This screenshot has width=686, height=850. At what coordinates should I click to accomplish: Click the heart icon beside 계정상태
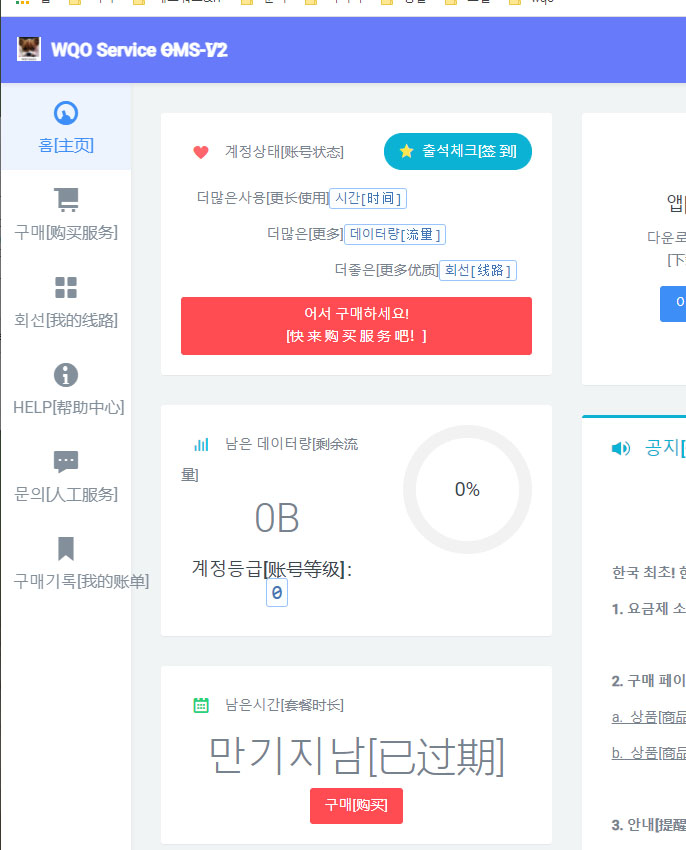click(201, 152)
